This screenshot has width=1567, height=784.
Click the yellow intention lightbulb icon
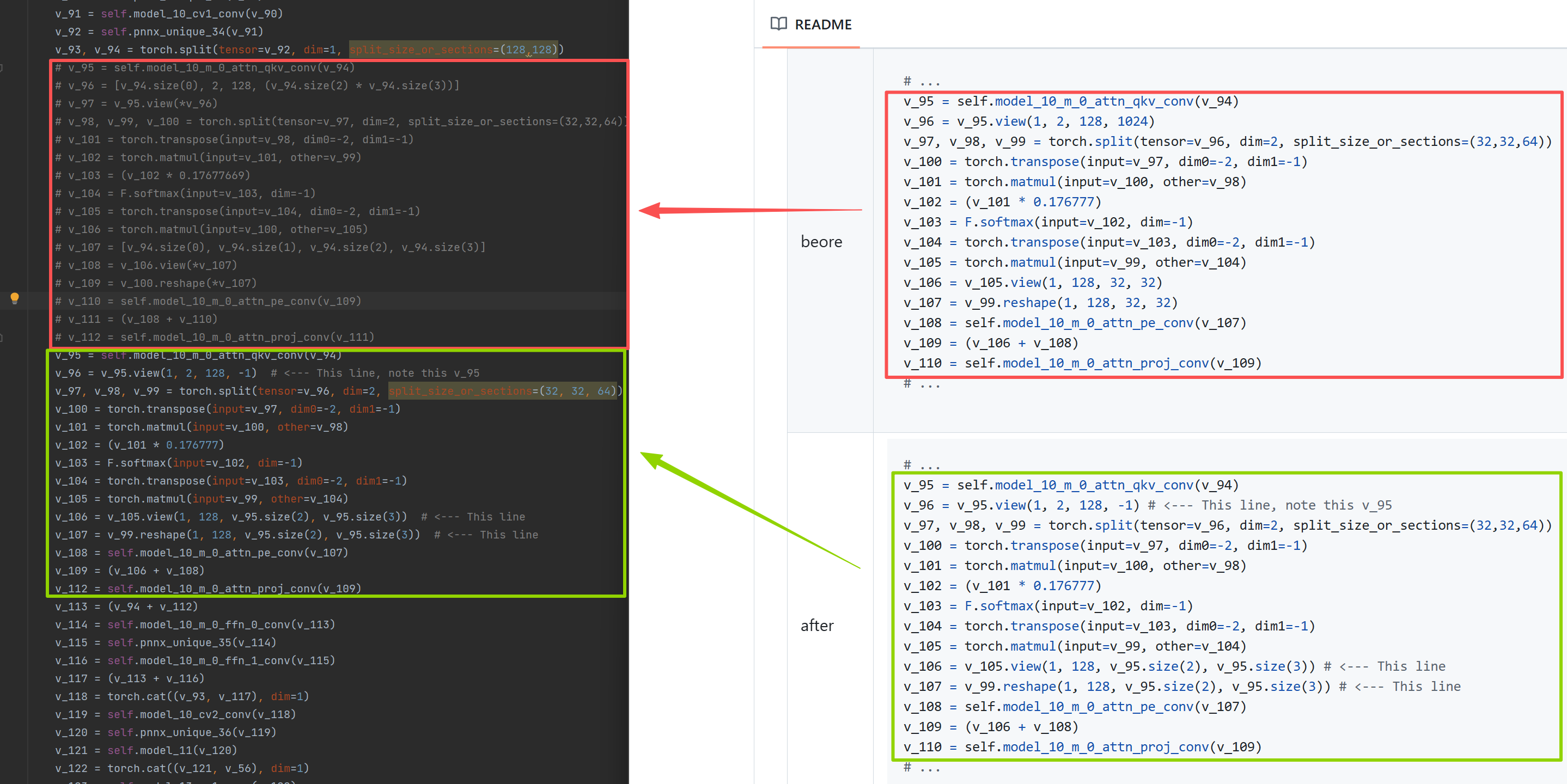(x=15, y=298)
